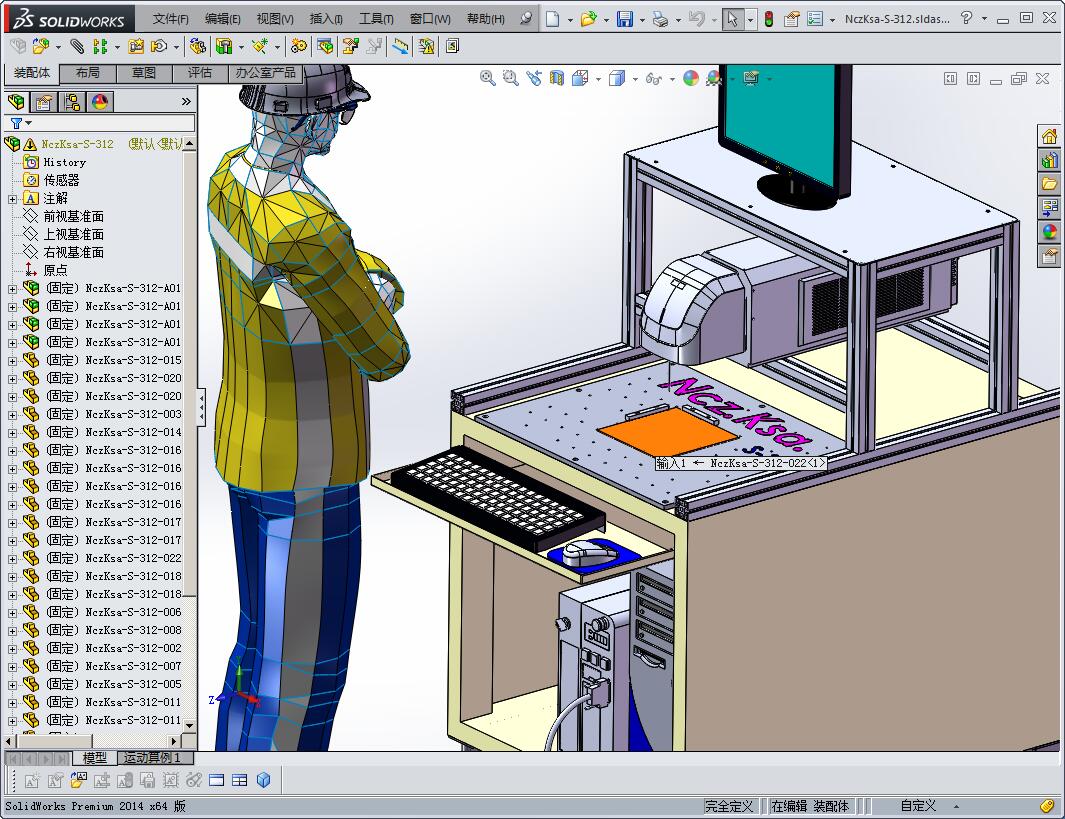Click the Move Component icon
Image resolution: width=1065 pixels, height=819 pixels.
coord(159,46)
